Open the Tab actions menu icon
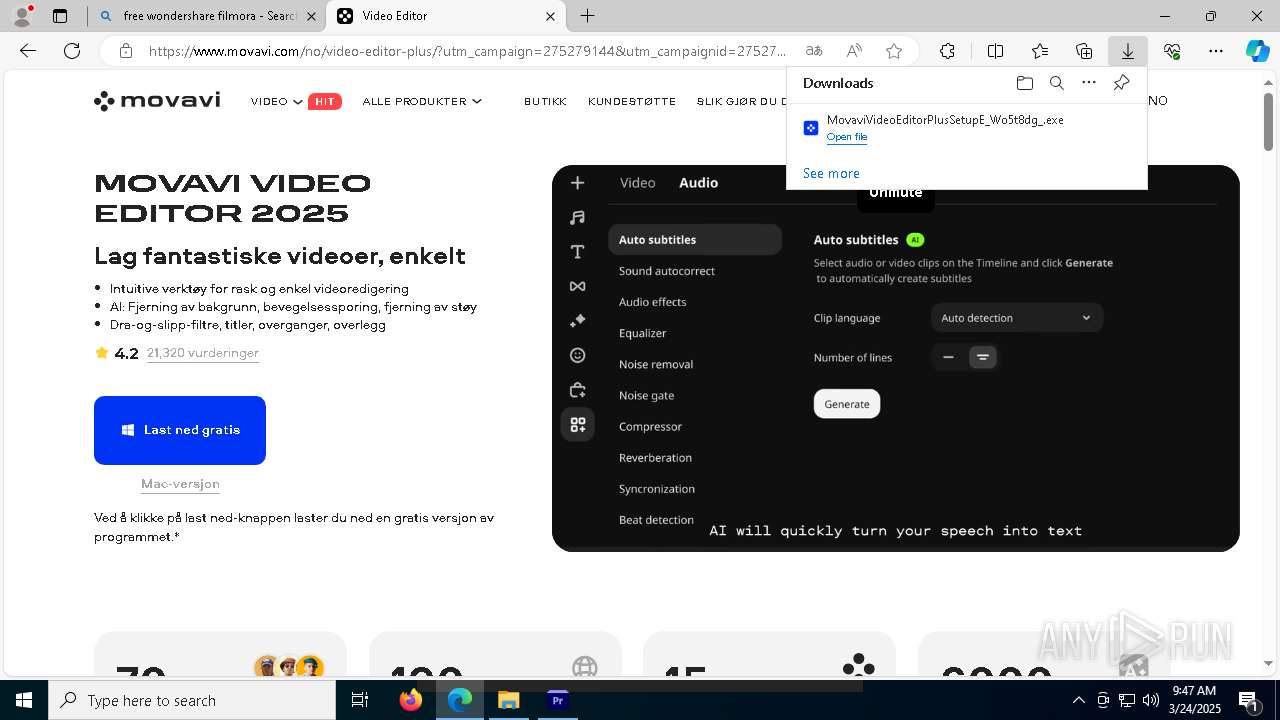Screen dimensions: 1280x720 [60, 16]
